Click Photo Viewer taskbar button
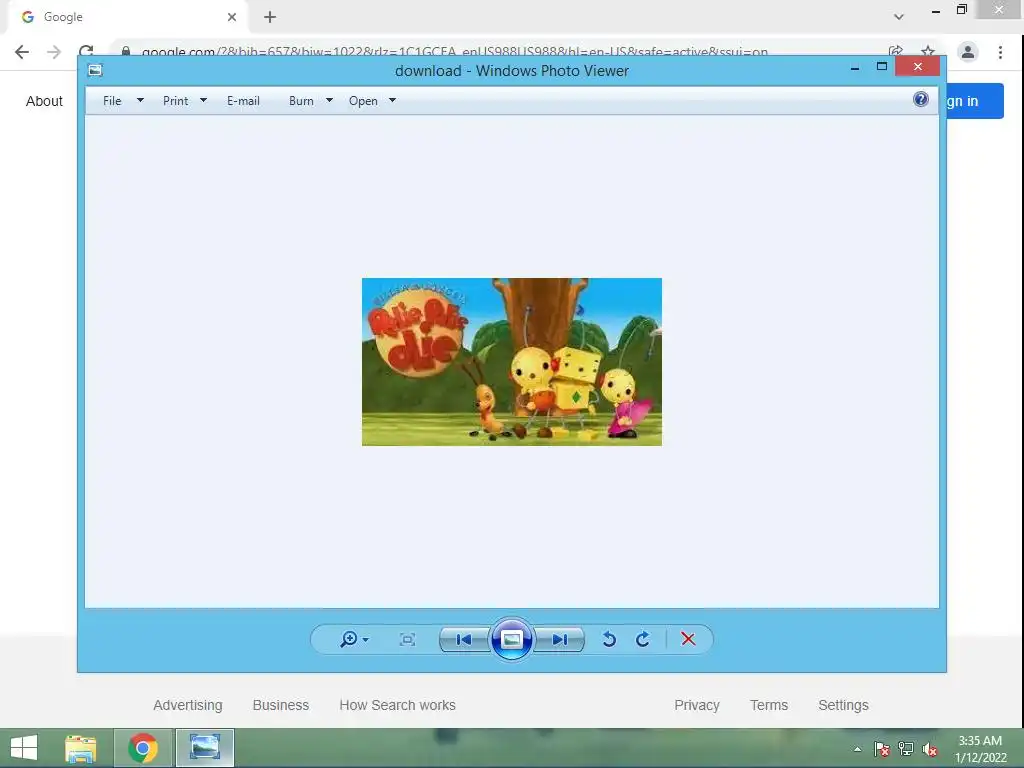Screen dimensions: 1024x768 pyautogui.click(x=204, y=748)
